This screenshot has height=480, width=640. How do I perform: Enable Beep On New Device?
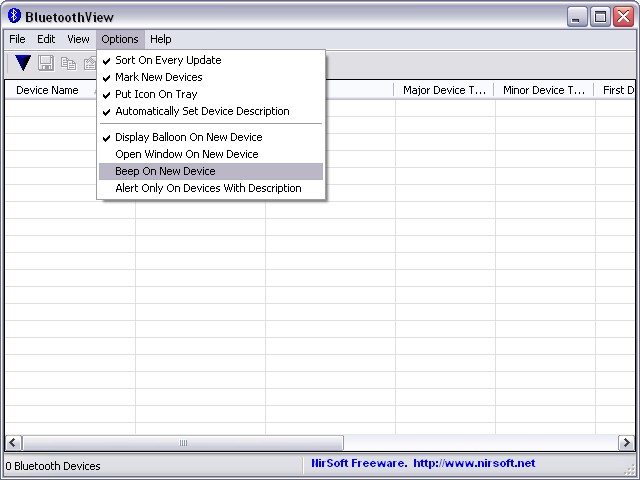[x=211, y=171]
